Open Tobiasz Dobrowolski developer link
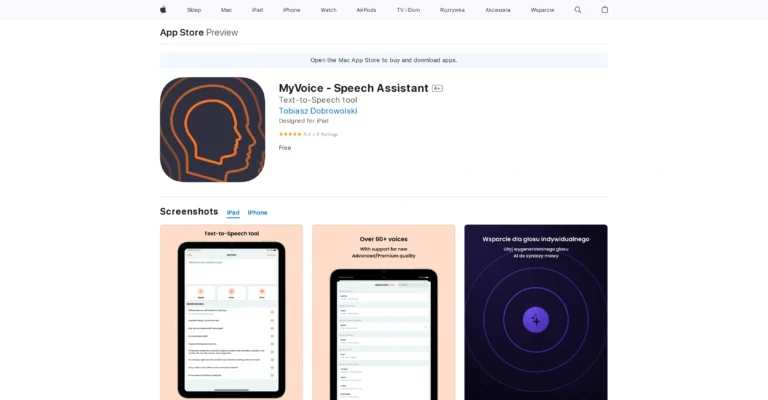Image resolution: width=768 pixels, height=400 pixels. [x=318, y=111]
